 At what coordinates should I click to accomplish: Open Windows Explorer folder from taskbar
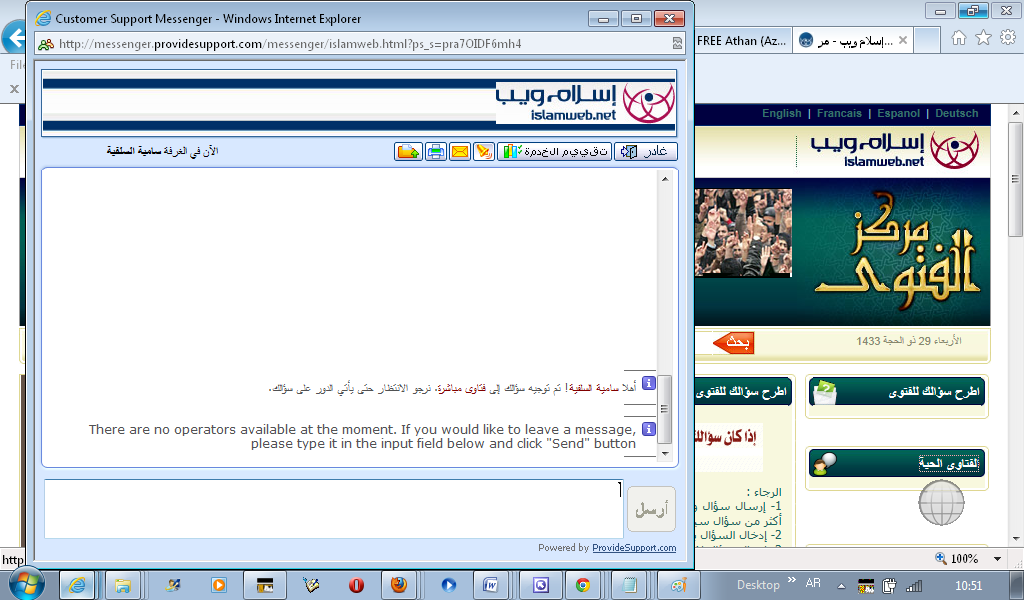click(x=123, y=585)
